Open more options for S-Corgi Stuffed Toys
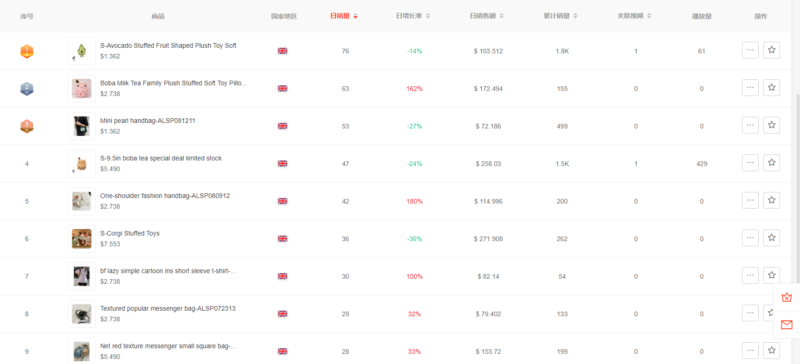The width and height of the screenshot is (800, 364). [x=750, y=238]
